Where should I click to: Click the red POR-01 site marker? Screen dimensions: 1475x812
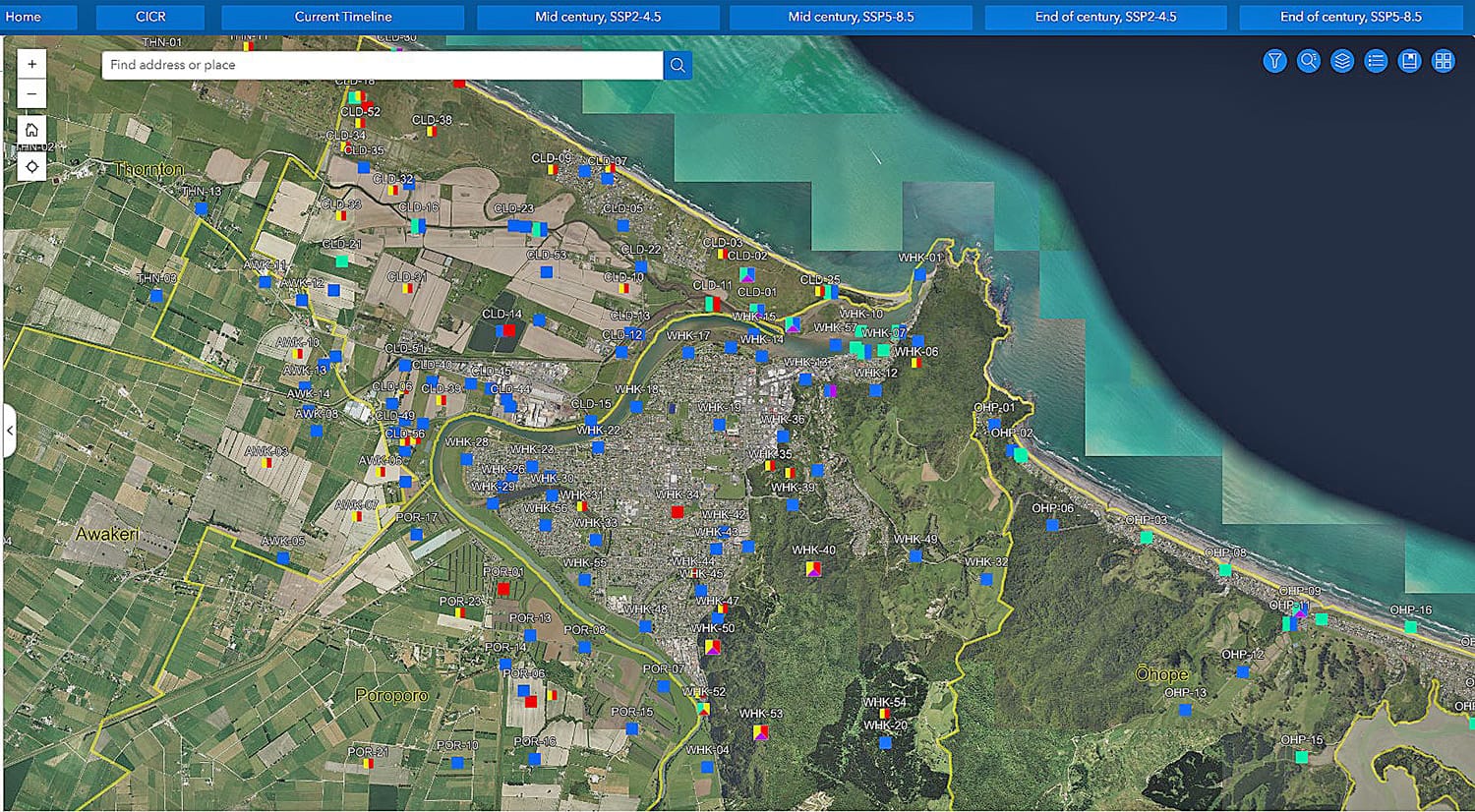503,589
